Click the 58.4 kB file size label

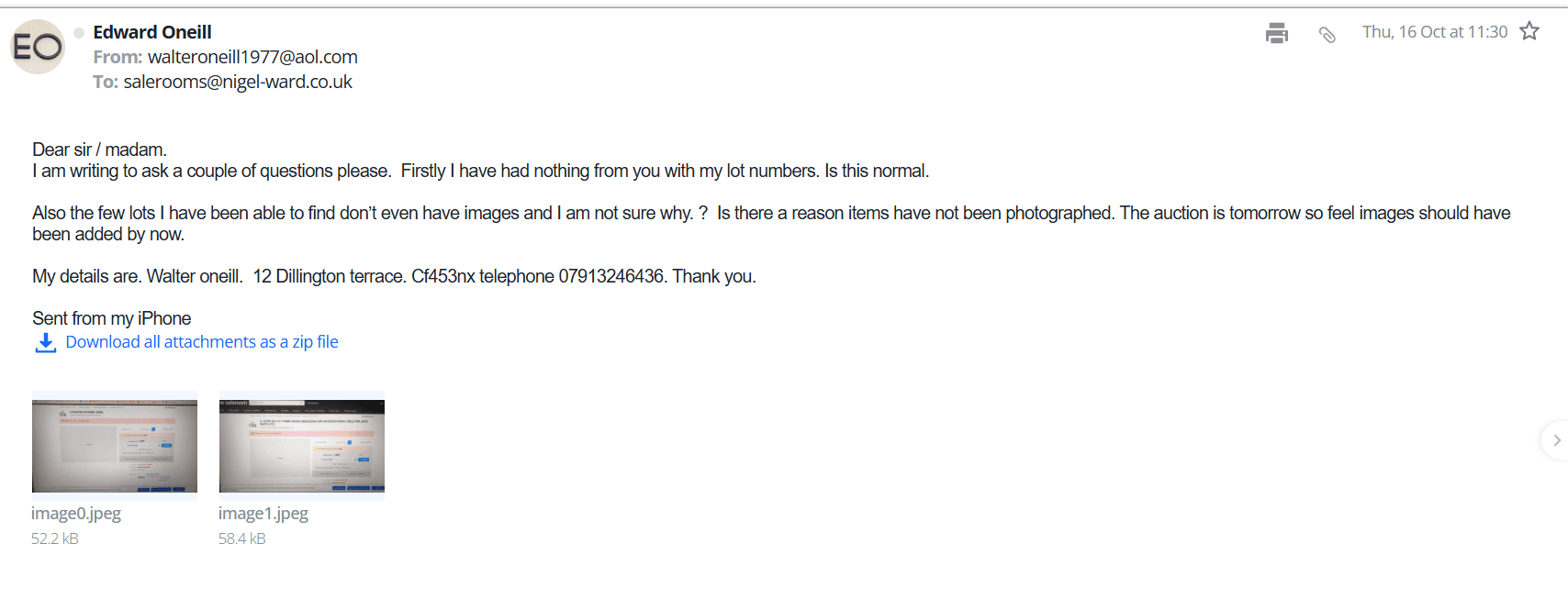tap(242, 538)
